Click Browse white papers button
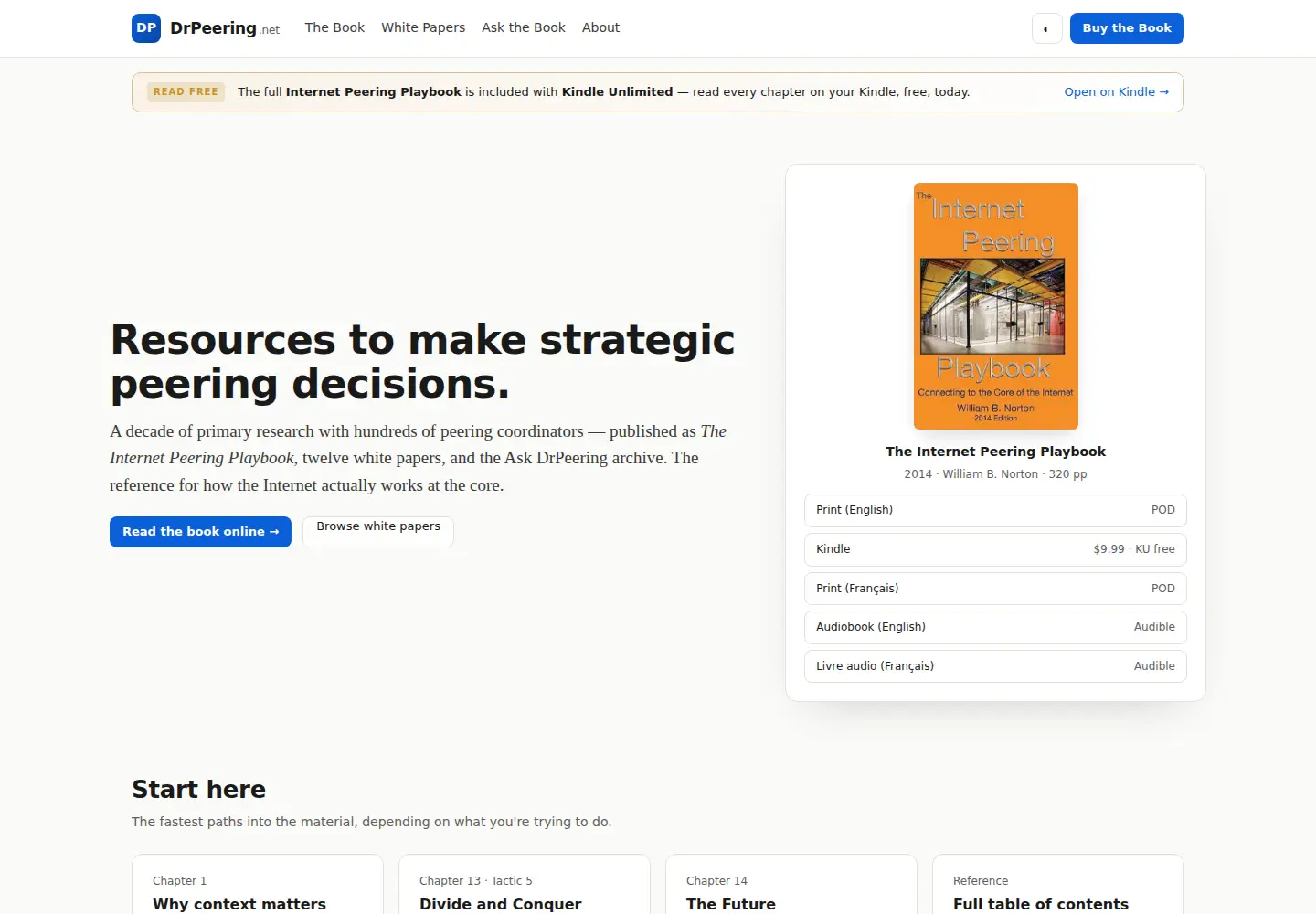Viewport: 1316px width, 914px height. 378,531
